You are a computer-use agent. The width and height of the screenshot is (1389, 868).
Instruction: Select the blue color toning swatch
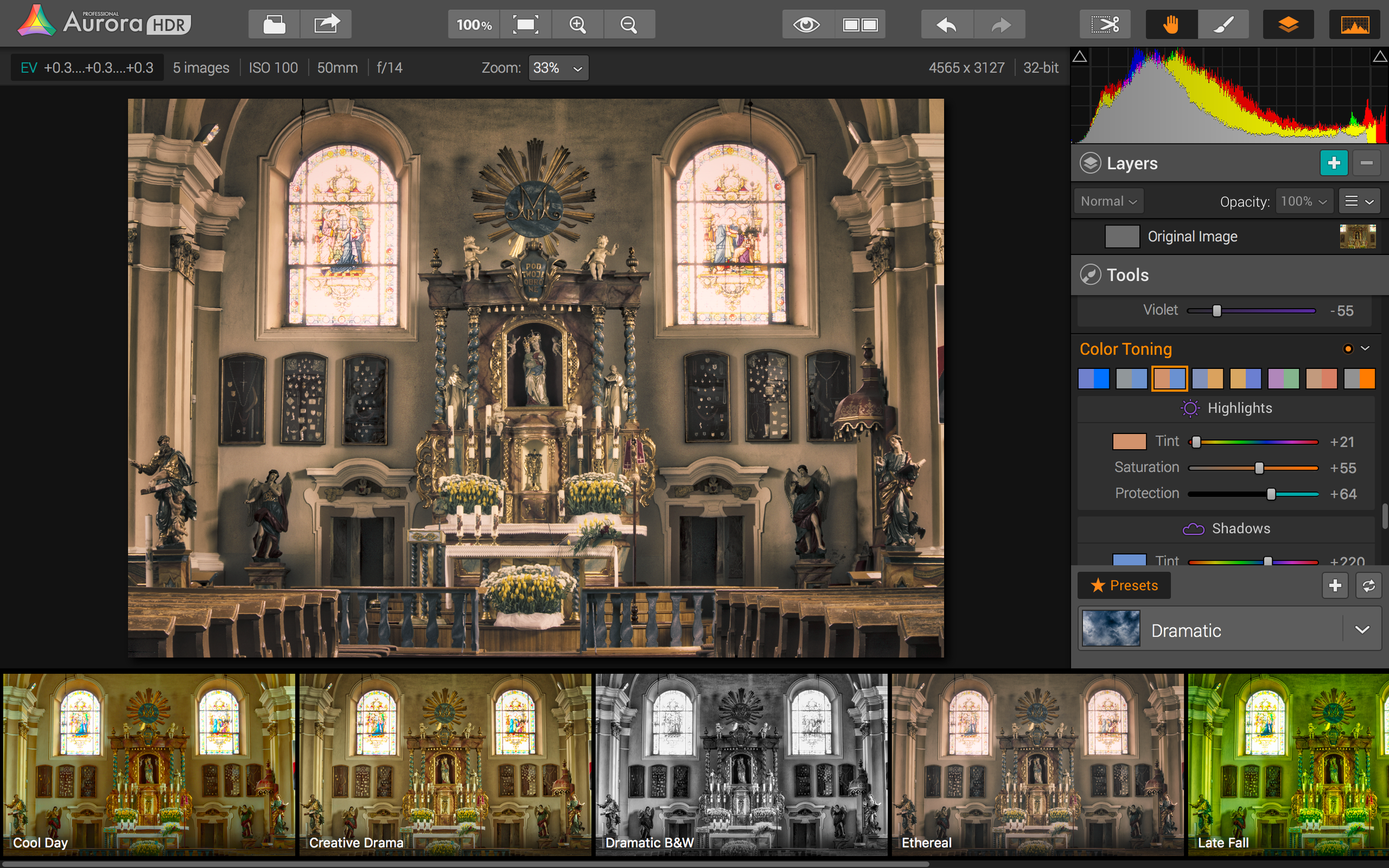1093,379
